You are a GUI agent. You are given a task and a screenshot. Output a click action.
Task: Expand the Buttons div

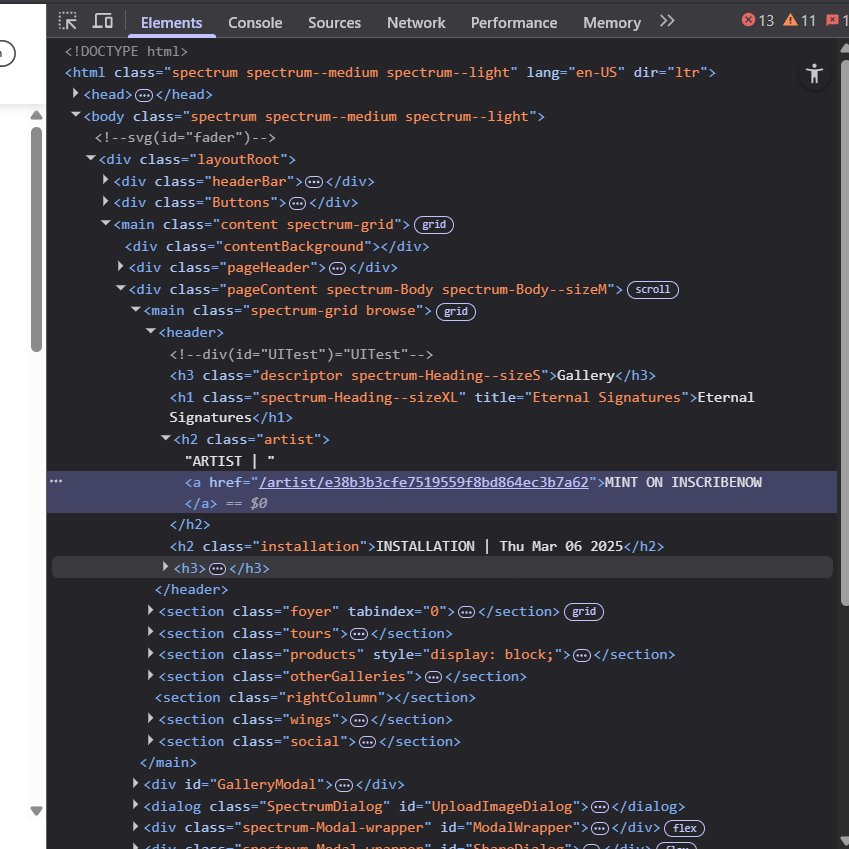tap(106, 201)
